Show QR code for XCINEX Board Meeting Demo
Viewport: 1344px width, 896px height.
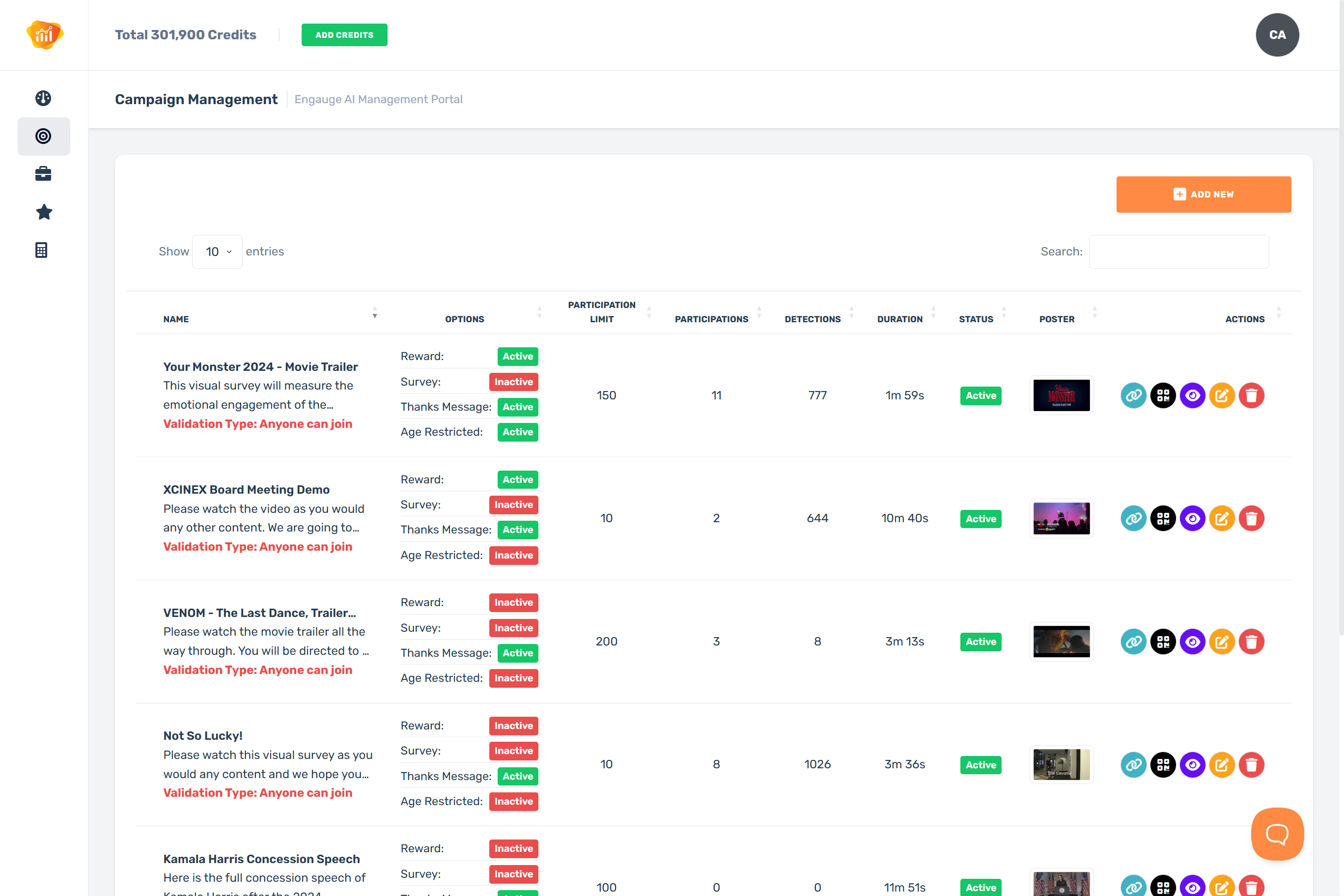coord(1162,518)
